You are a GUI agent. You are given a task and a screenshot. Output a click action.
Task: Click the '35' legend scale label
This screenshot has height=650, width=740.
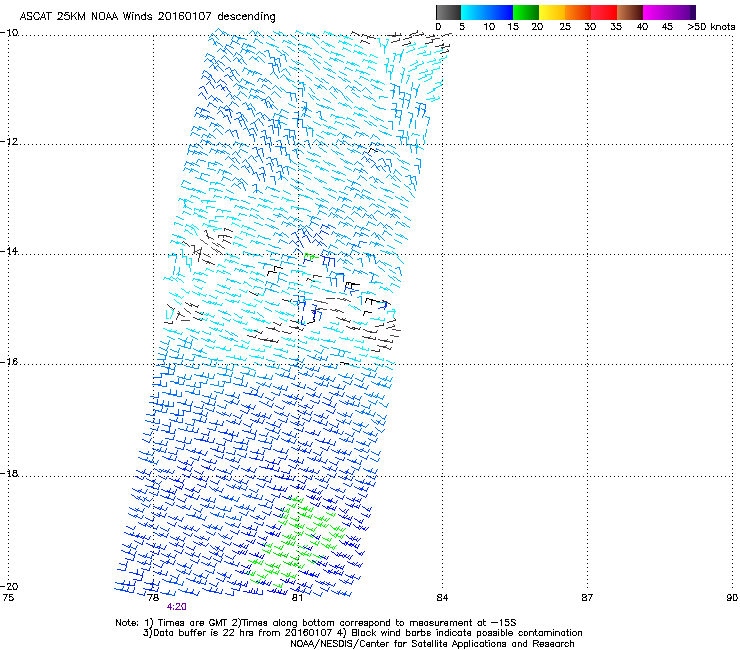(x=616, y=27)
